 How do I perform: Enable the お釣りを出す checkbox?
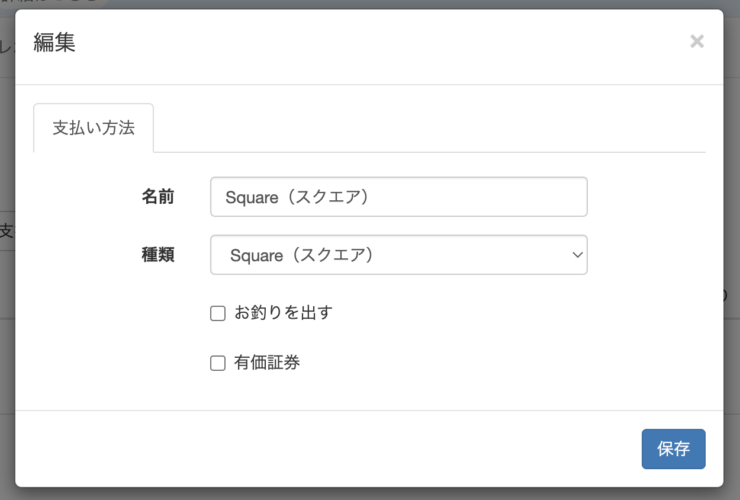tap(218, 313)
